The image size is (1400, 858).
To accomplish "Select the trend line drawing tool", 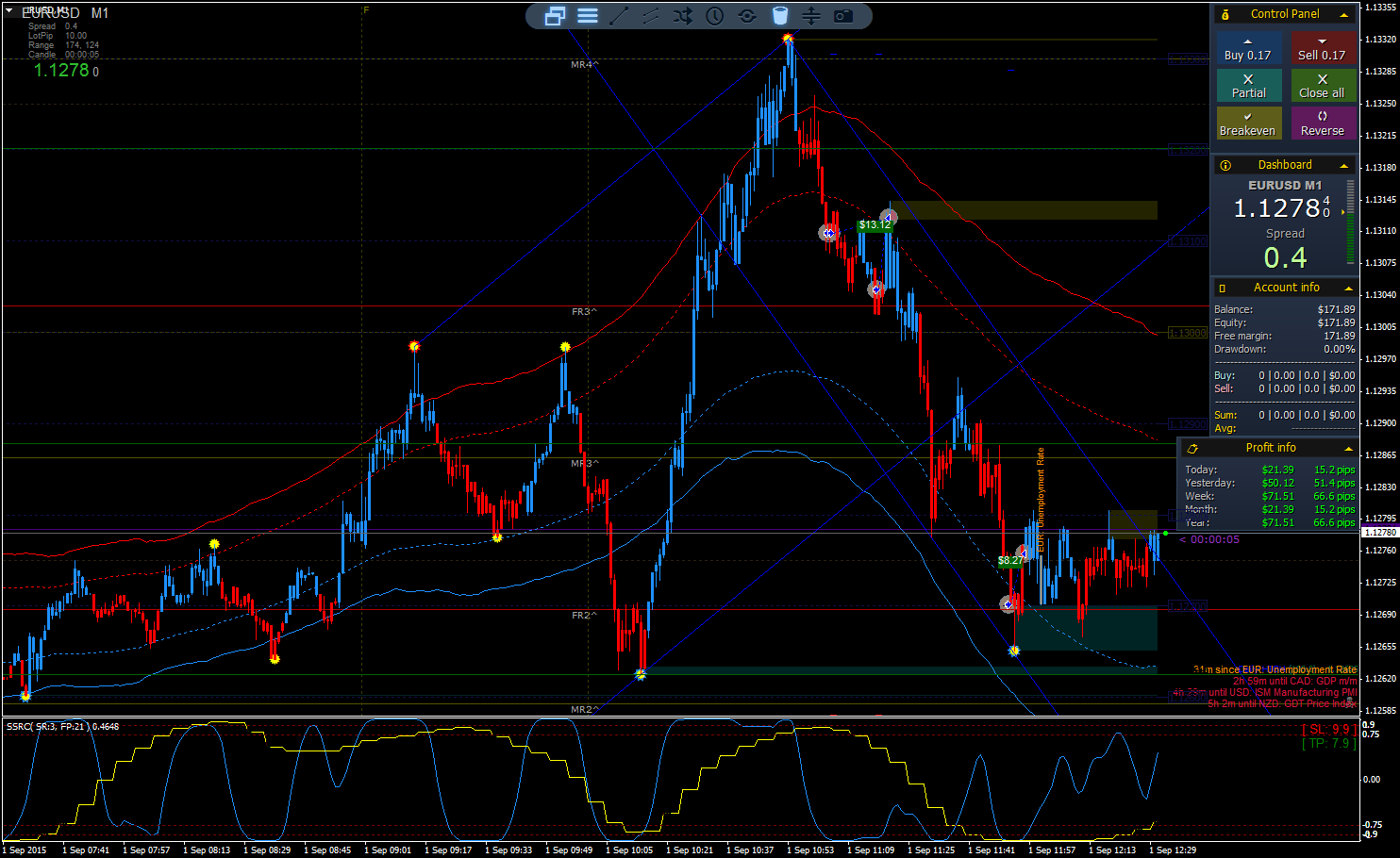I will click(619, 16).
